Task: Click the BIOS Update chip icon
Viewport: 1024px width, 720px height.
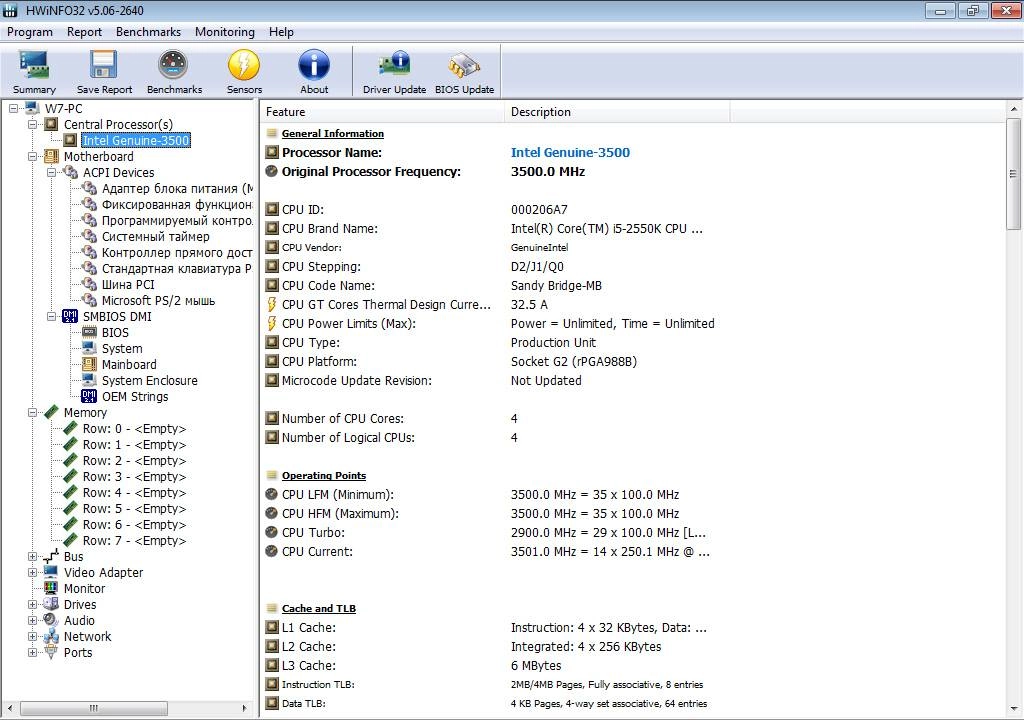Action: [464, 65]
